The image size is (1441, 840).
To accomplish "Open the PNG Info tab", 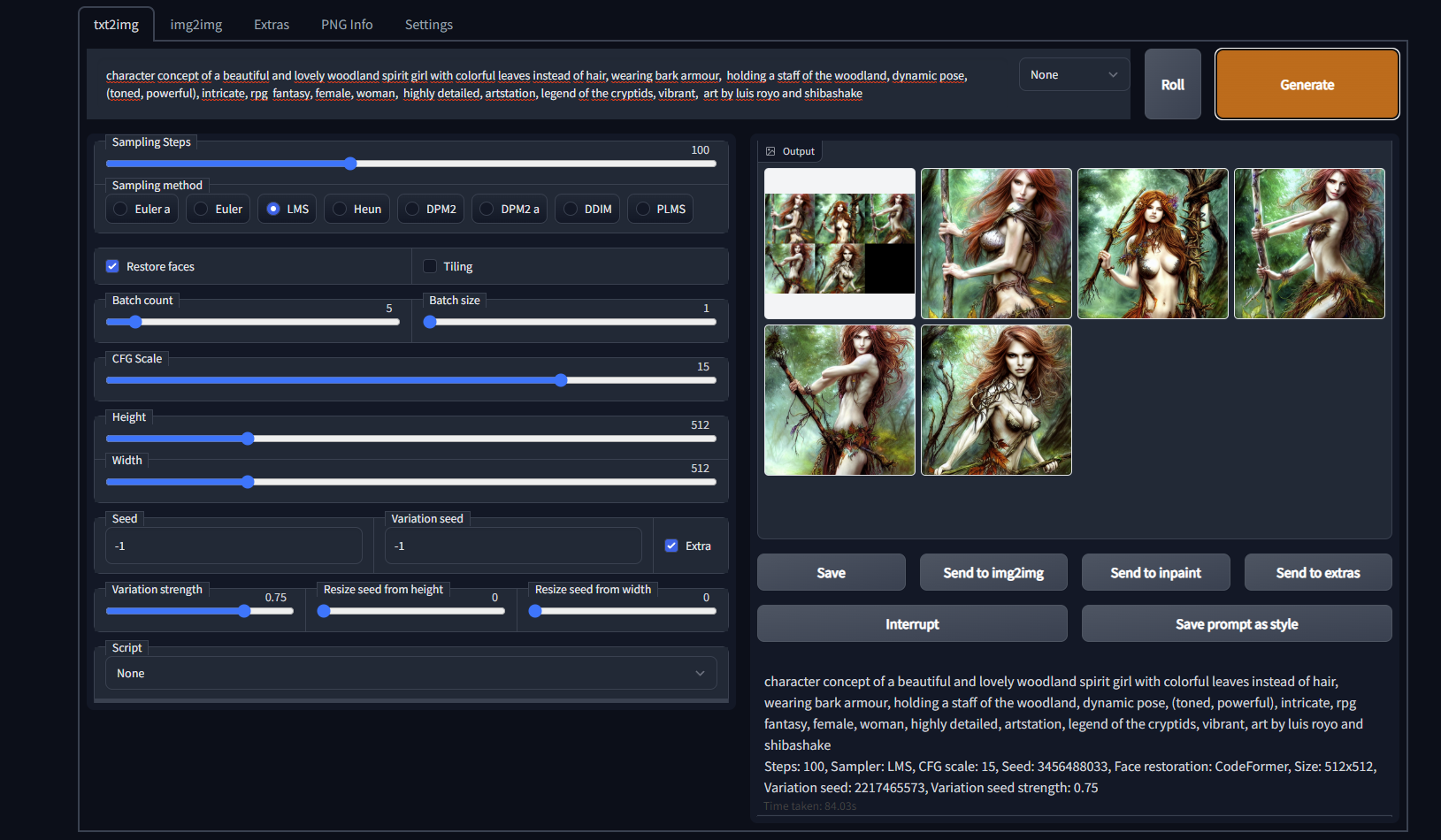I will tap(346, 24).
